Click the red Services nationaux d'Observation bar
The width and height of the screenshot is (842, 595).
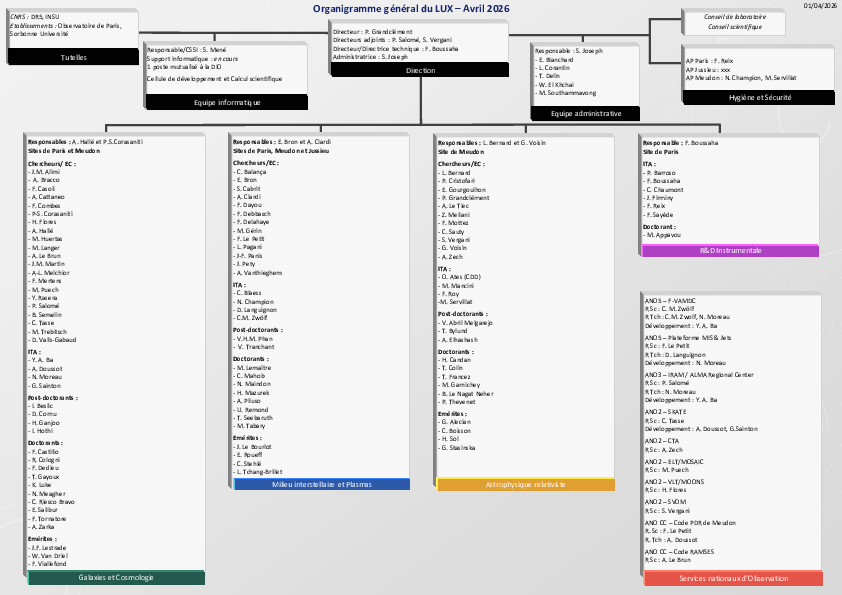(733, 579)
